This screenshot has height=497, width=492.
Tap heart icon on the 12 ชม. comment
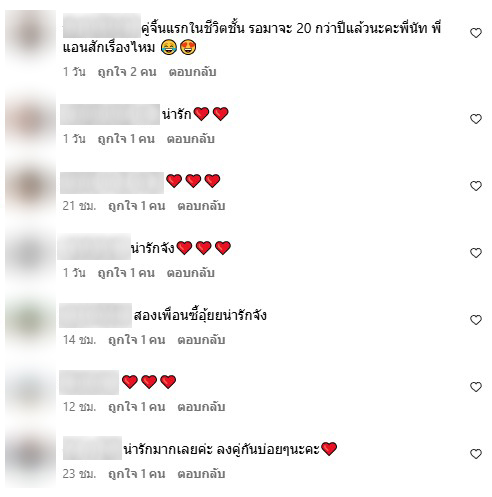(x=476, y=387)
